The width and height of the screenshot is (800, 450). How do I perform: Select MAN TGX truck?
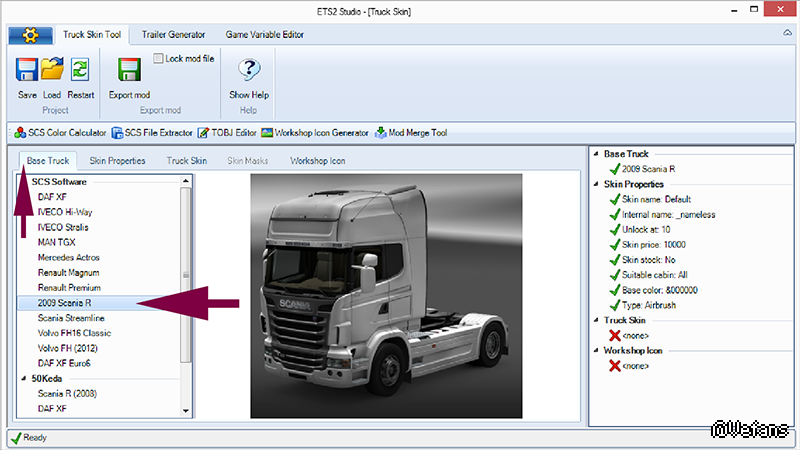(x=56, y=242)
